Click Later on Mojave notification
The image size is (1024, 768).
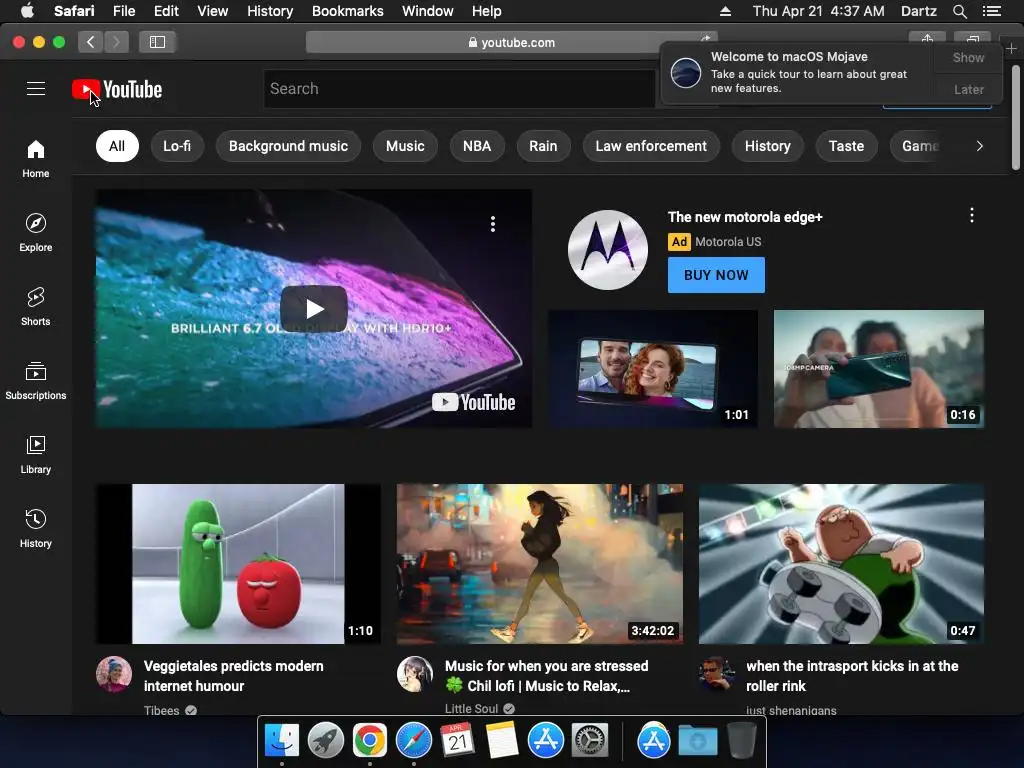[968, 89]
